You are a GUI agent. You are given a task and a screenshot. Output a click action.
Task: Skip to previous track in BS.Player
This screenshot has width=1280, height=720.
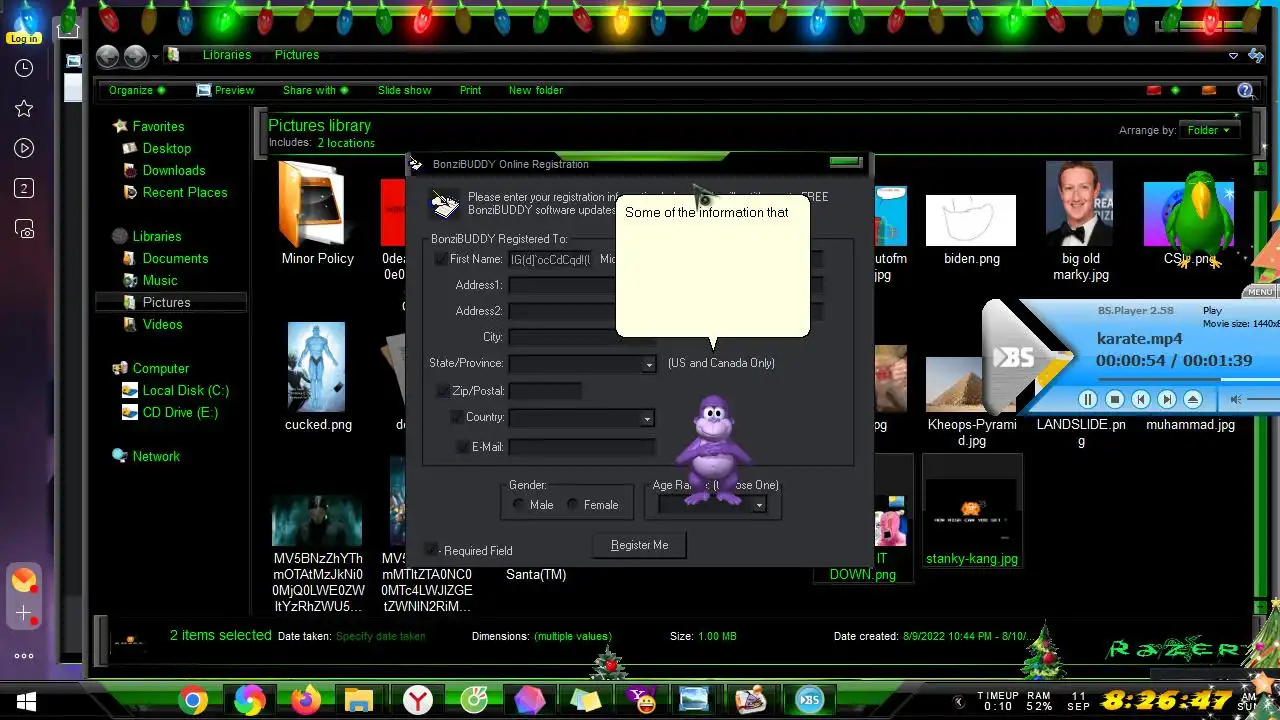(x=1141, y=399)
